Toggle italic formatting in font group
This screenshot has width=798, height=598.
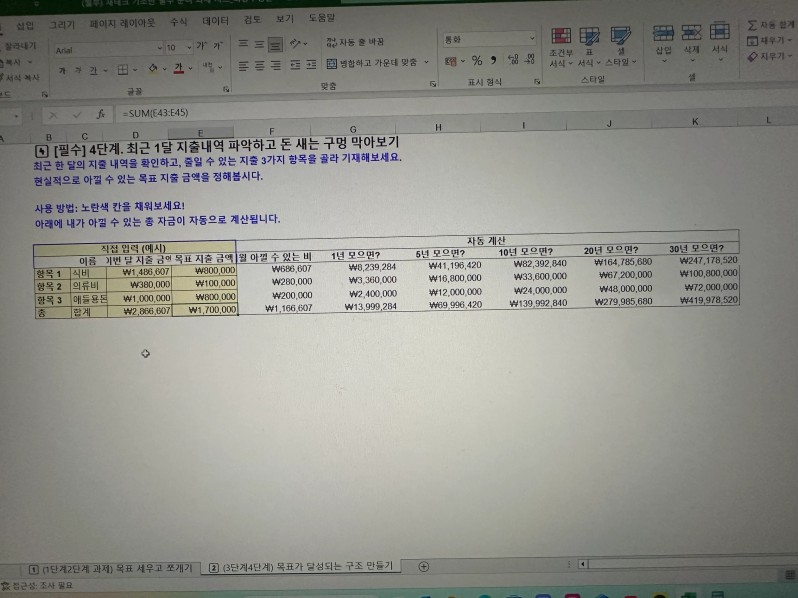point(78,71)
